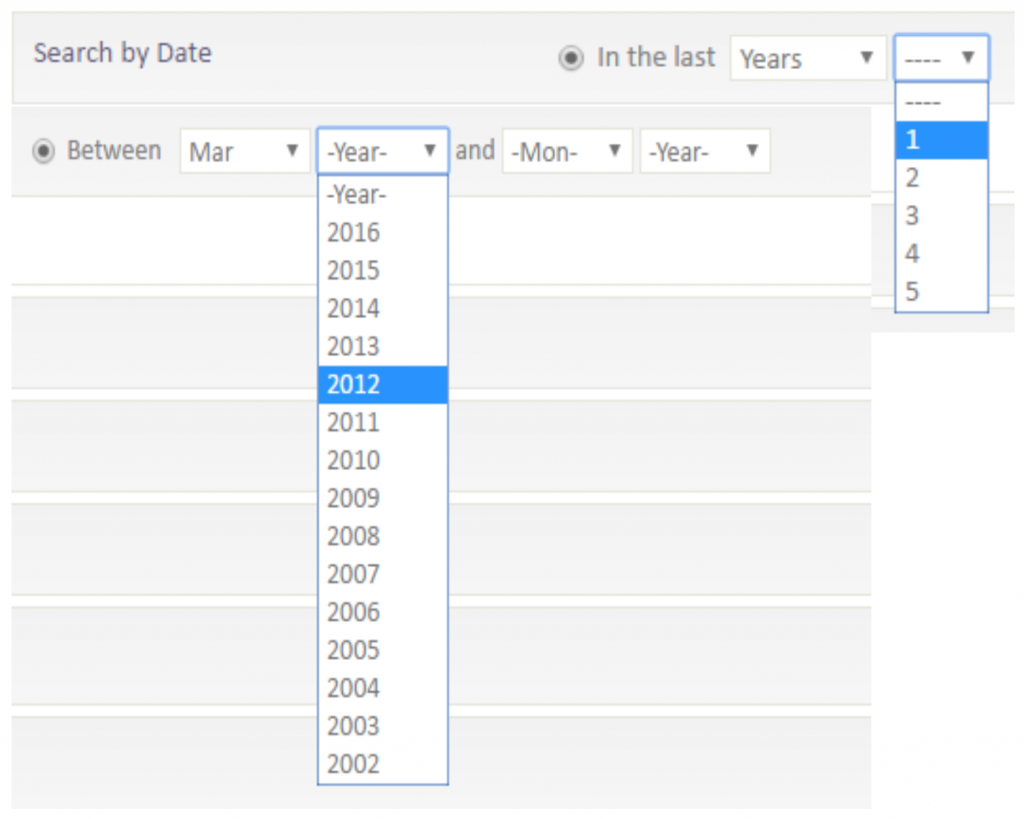Screen dimensions: 1024x819
Task: Choose 5 in the number list
Action: click(941, 293)
